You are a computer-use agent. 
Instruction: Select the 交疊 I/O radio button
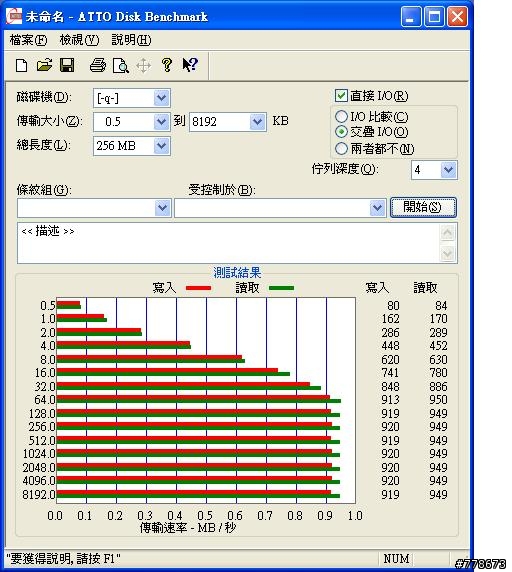(341, 132)
